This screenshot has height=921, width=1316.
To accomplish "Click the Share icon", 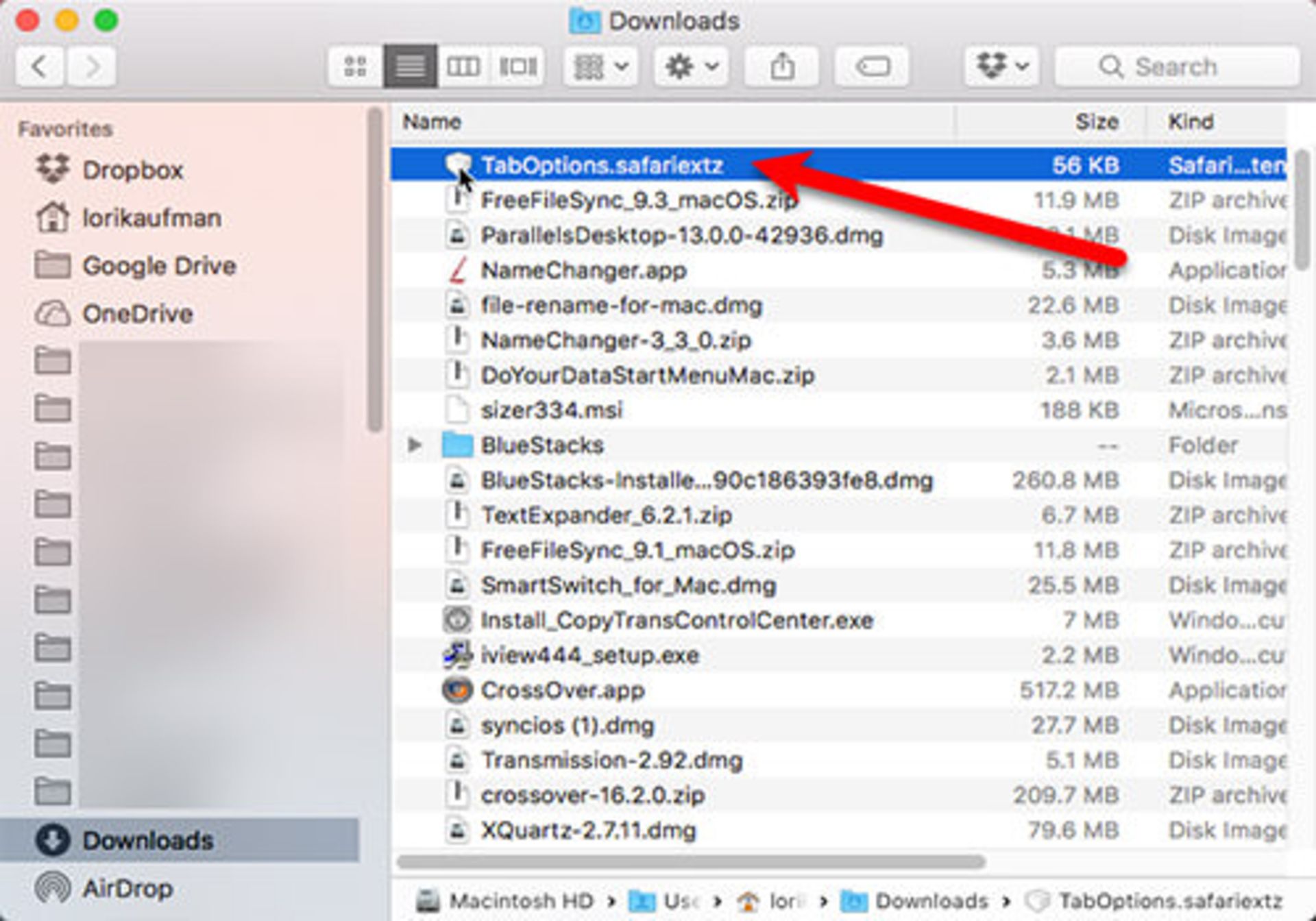I will [782, 66].
